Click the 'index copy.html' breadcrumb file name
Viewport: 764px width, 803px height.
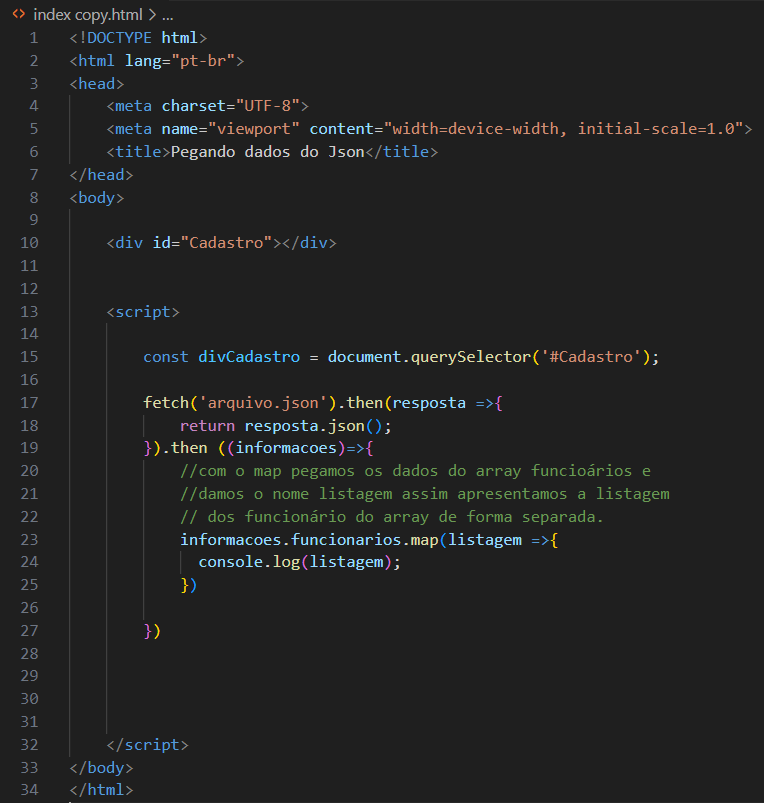click(x=88, y=15)
